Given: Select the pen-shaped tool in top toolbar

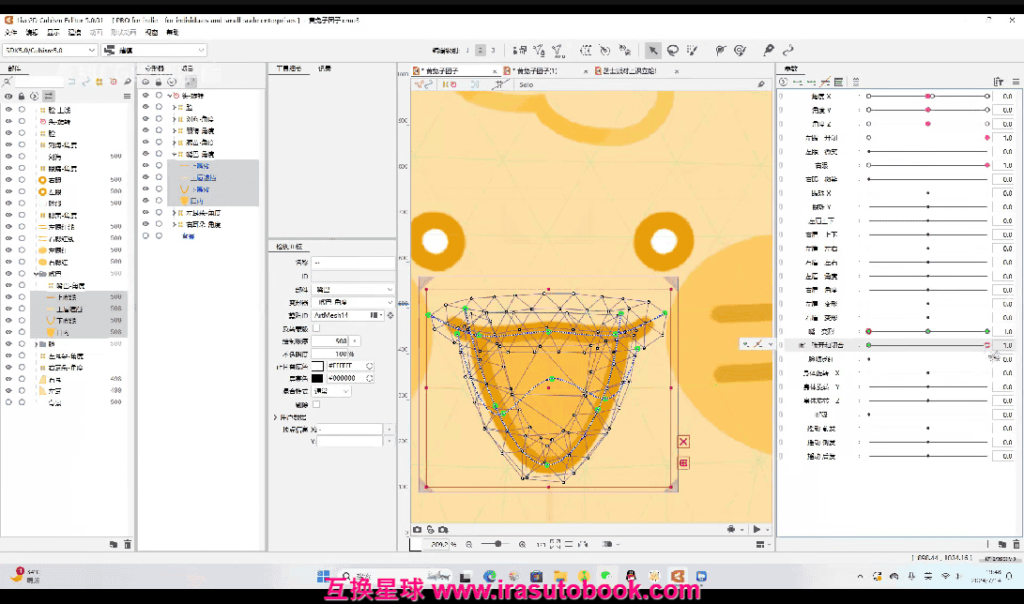Looking at the screenshot, I should coord(769,50).
